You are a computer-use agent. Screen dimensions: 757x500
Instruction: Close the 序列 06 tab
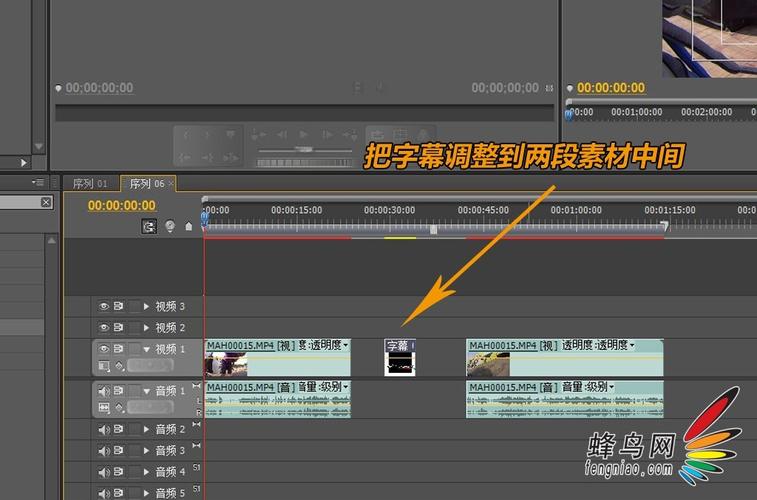(171, 183)
